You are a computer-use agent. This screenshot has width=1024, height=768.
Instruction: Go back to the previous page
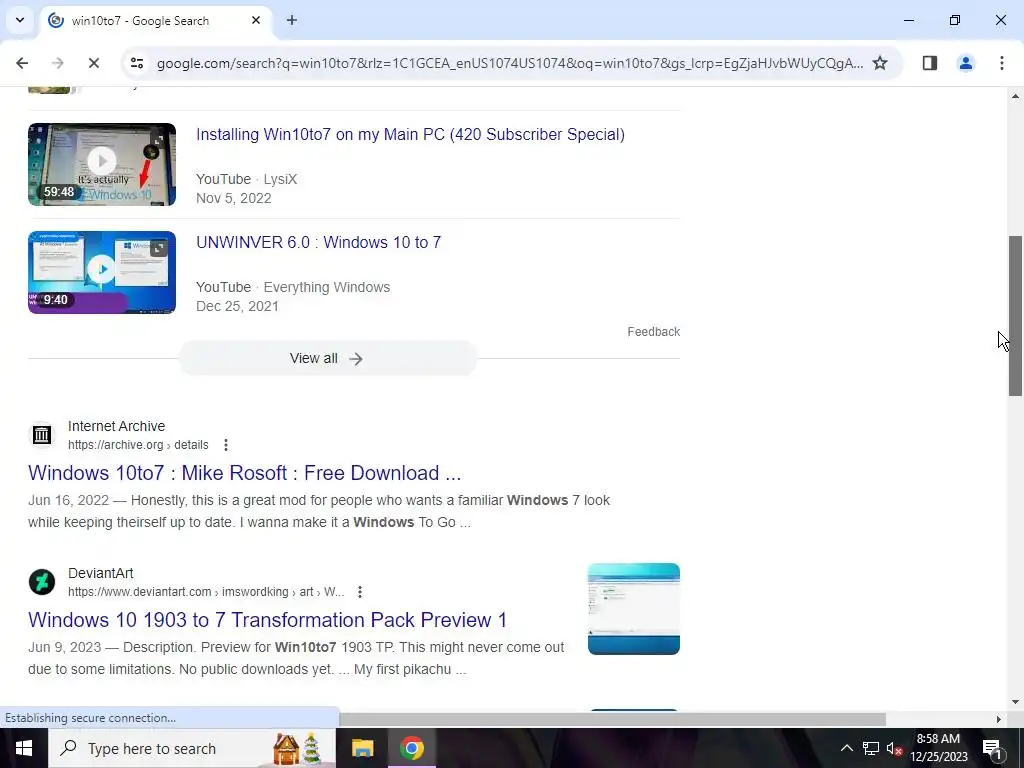(x=22, y=63)
